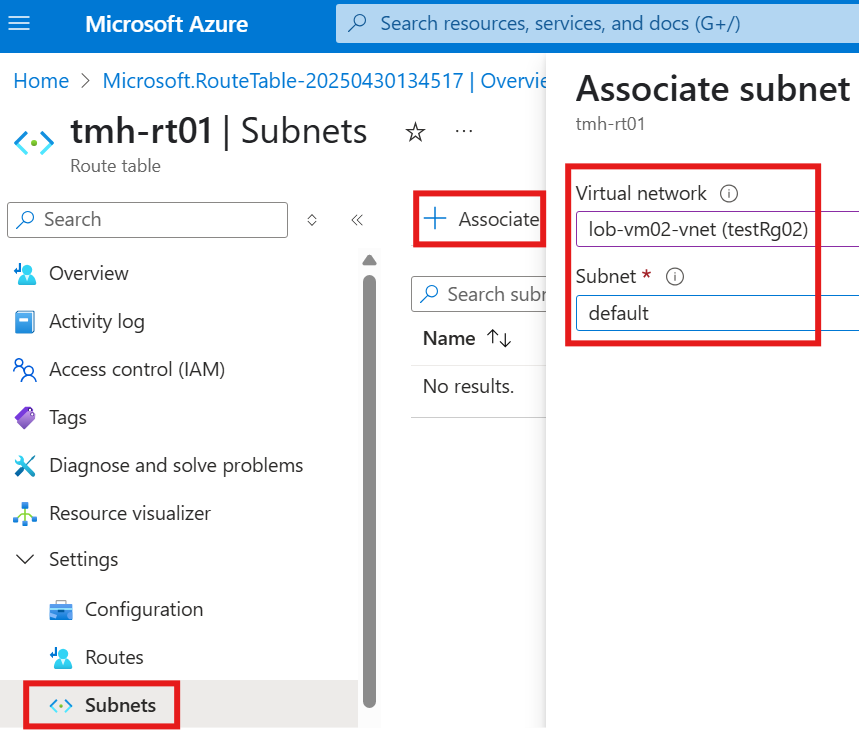Click the Diagnose wrench icon
This screenshot has width=859, height=730.
tap(25, 466)
